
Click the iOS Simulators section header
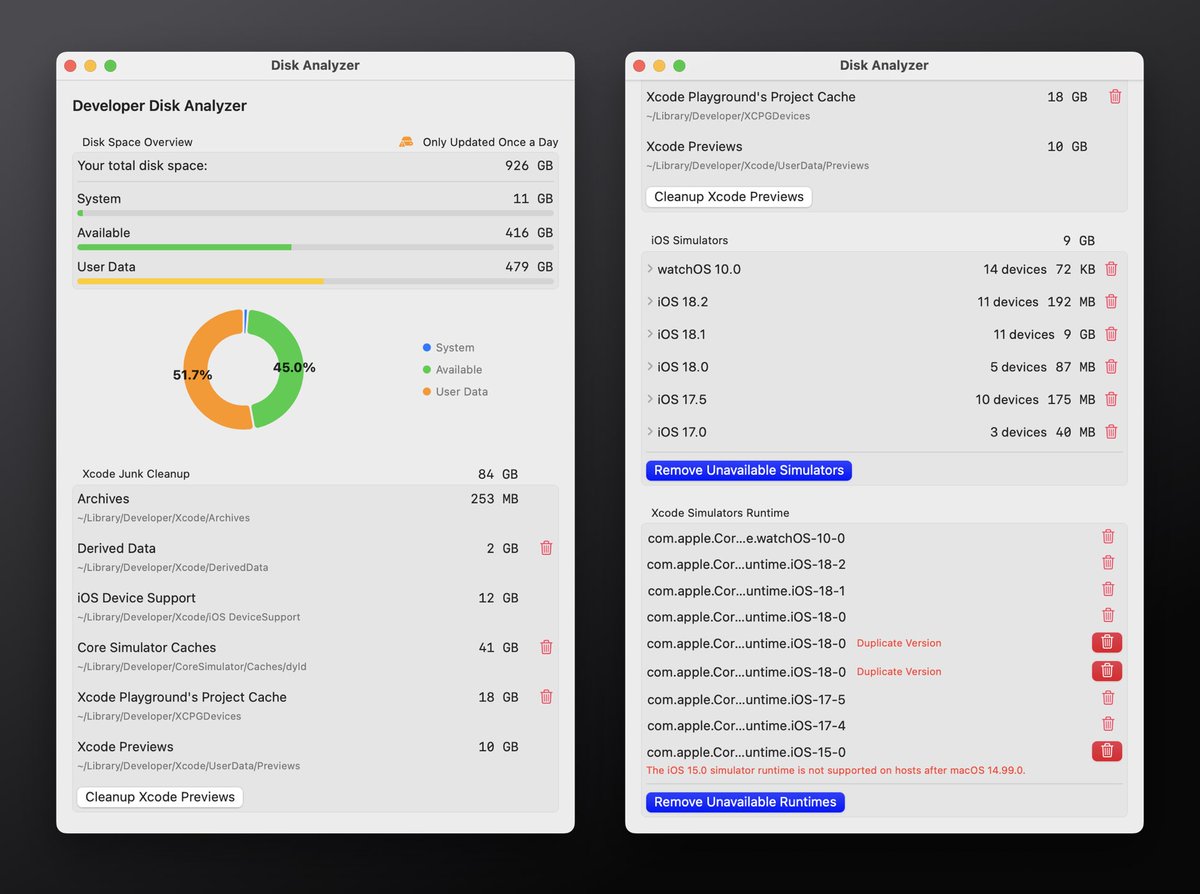689,241
